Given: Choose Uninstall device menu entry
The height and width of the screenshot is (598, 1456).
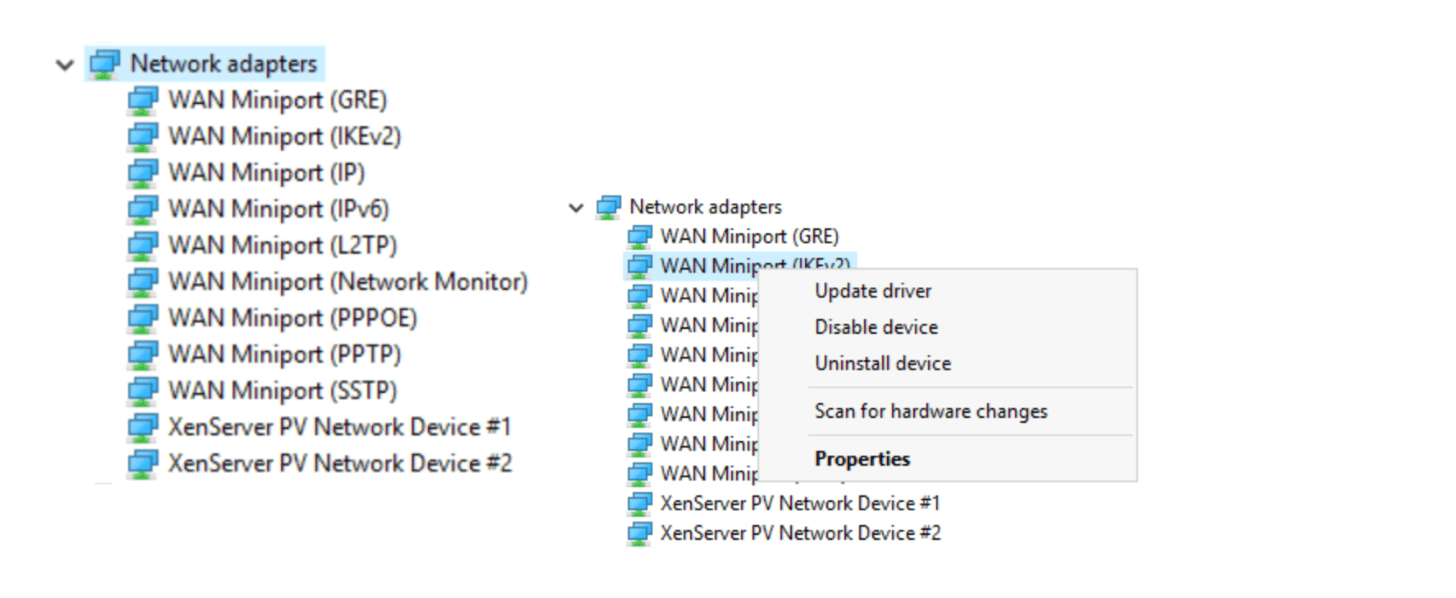Looking at the screenshot, I should coord(882,363).
